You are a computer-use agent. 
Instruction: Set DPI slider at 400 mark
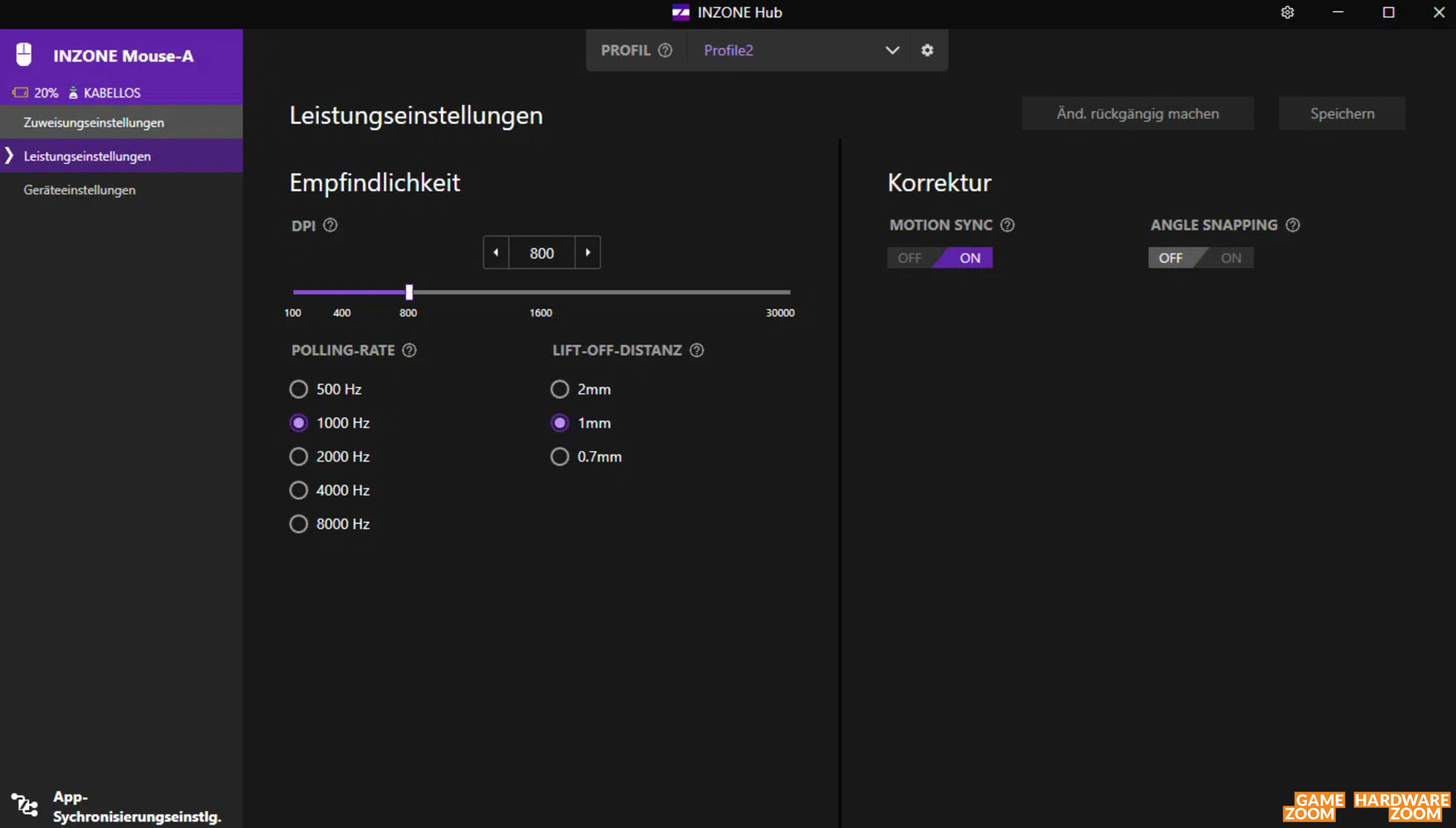click(342, 292)
